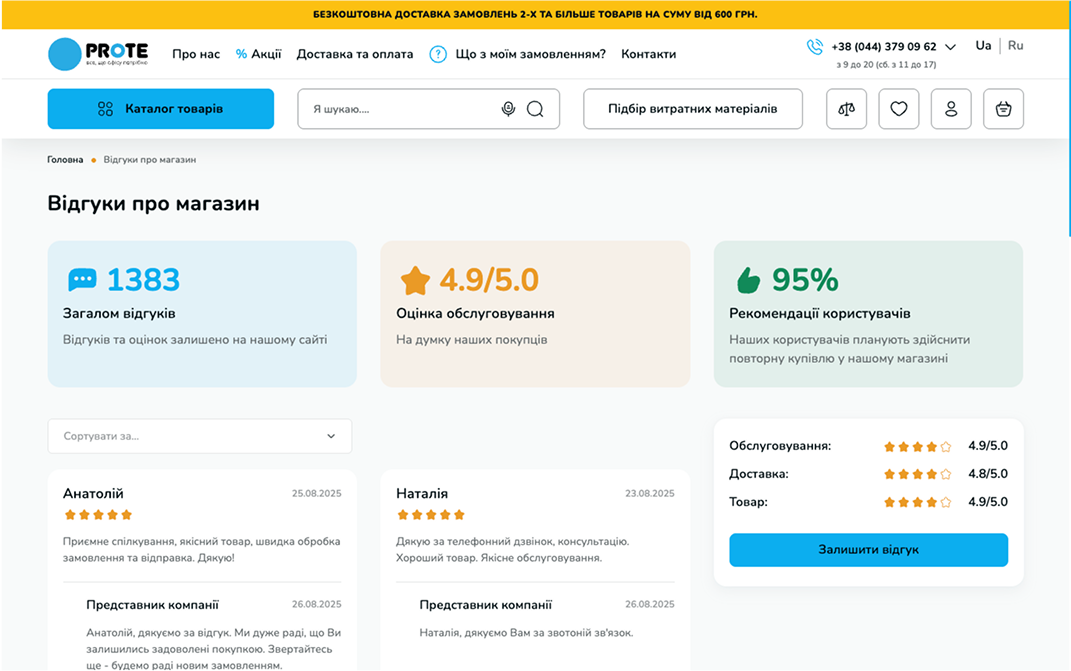Click the phone handset icon
The height and width of the screenshot is (671, 1071).
pos(815,47)
